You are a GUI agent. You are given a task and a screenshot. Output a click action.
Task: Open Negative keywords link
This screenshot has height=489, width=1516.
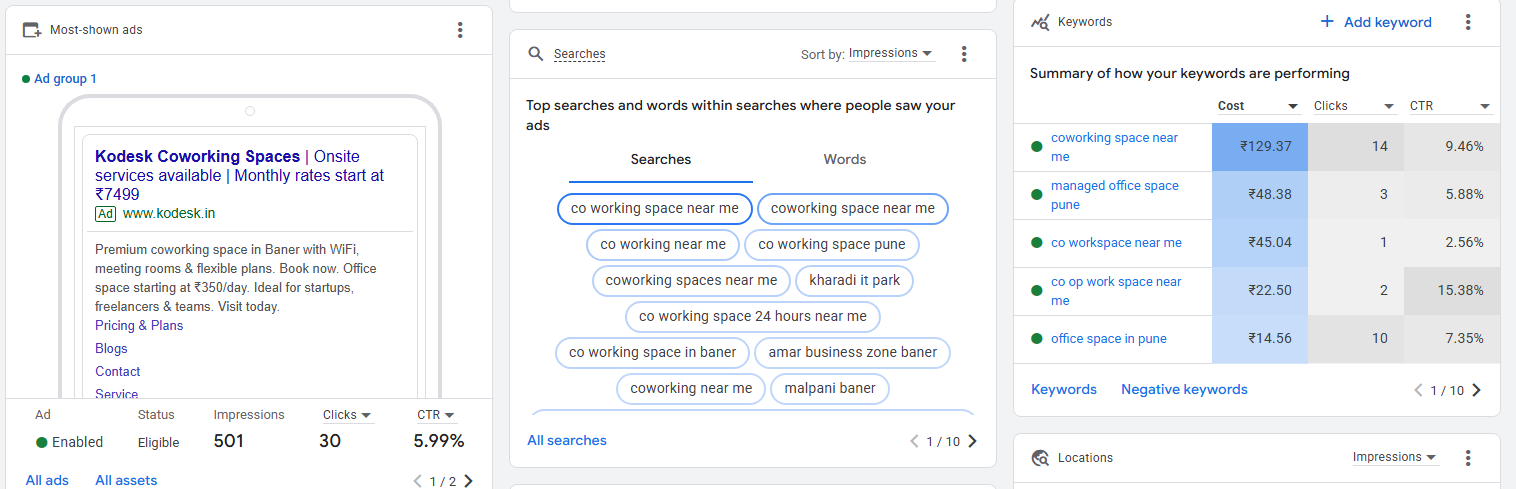coord(1184,390)
